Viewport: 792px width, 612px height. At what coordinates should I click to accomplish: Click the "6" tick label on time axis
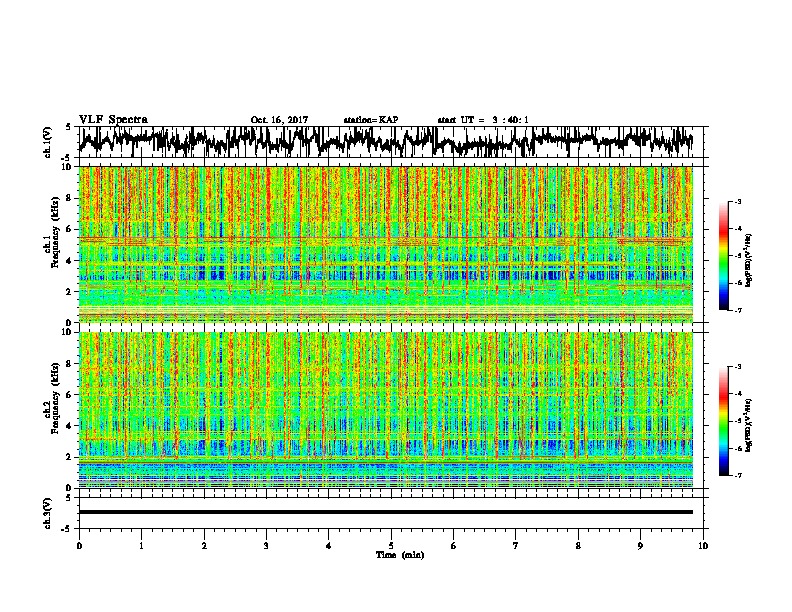tap(454, 546)
